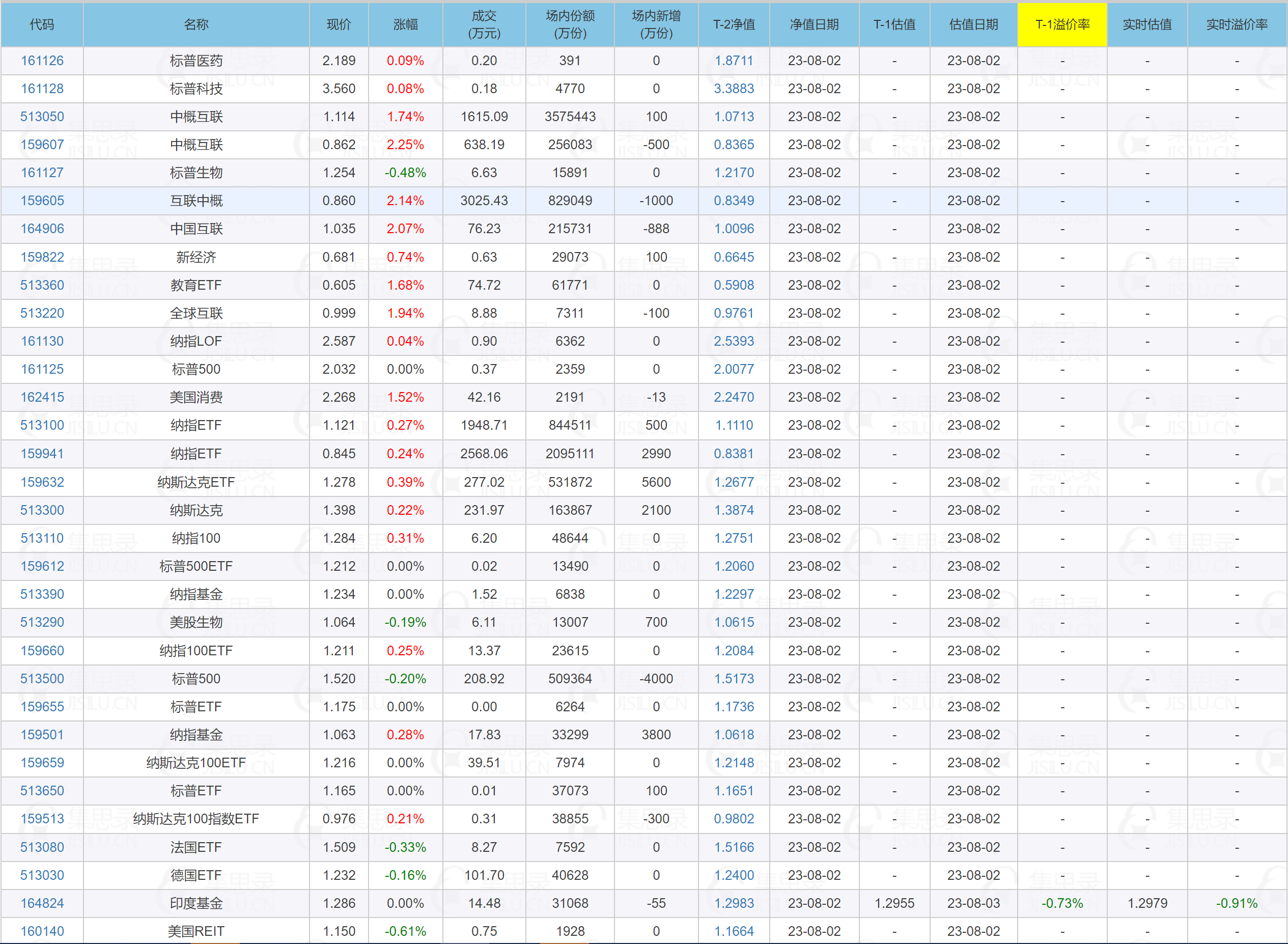1288x944 pixels.
Task: Click the 实时估值 column header
Action: click(1147, 24)
